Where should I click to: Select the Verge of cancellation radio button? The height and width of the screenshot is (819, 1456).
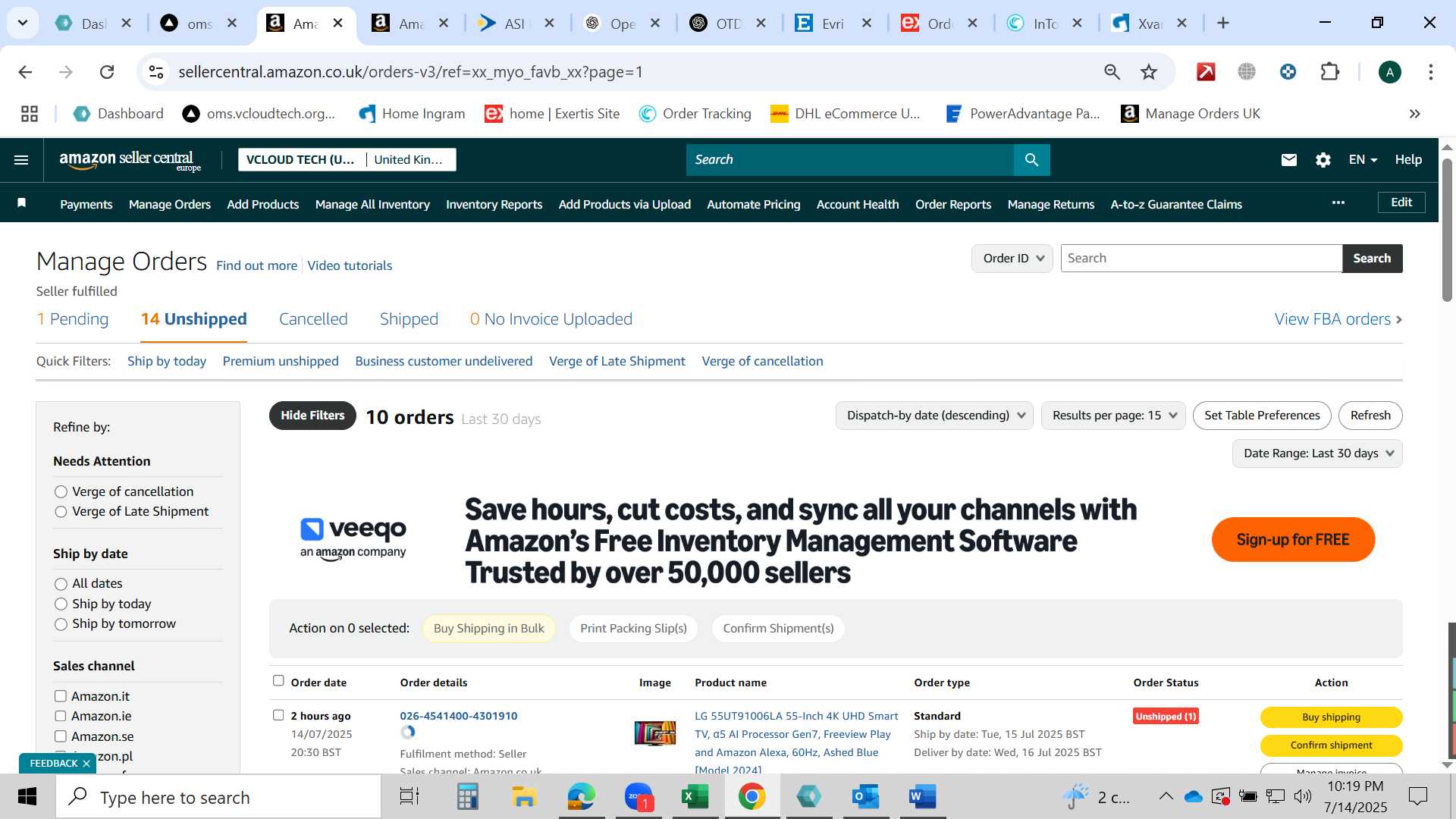(x=61, y=492)
